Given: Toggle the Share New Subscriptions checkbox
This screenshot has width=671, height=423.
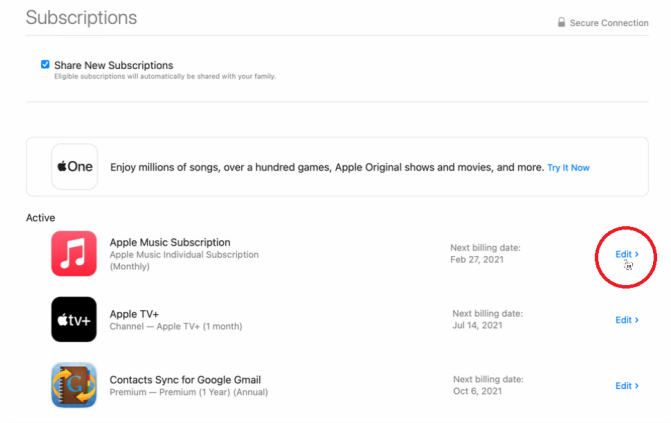Looking at the screenshot, I should pos(45,65).
